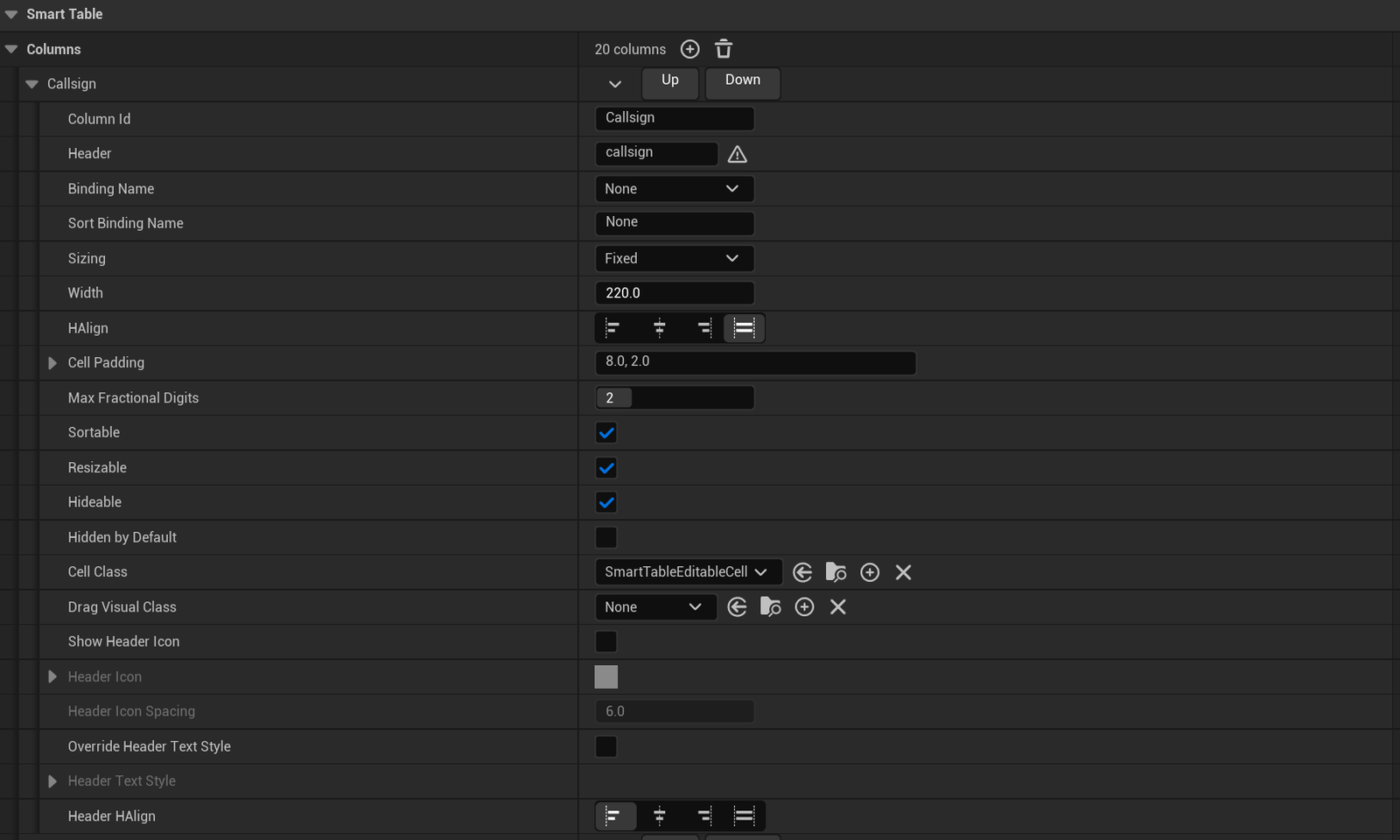Create new class for Cell Class
Viewport: 1400px width, 840px height.
(870, 572)
